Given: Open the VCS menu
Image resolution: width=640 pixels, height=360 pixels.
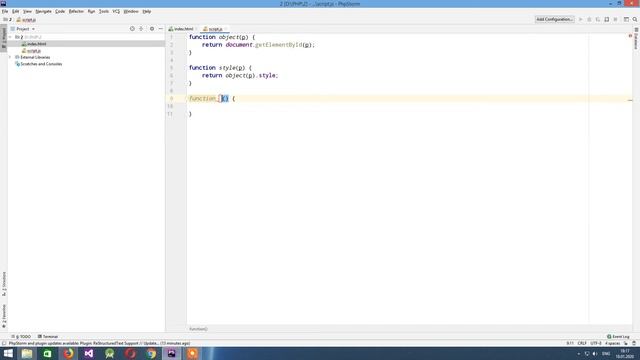Looking at the screenshot, I should coord(116,11).
